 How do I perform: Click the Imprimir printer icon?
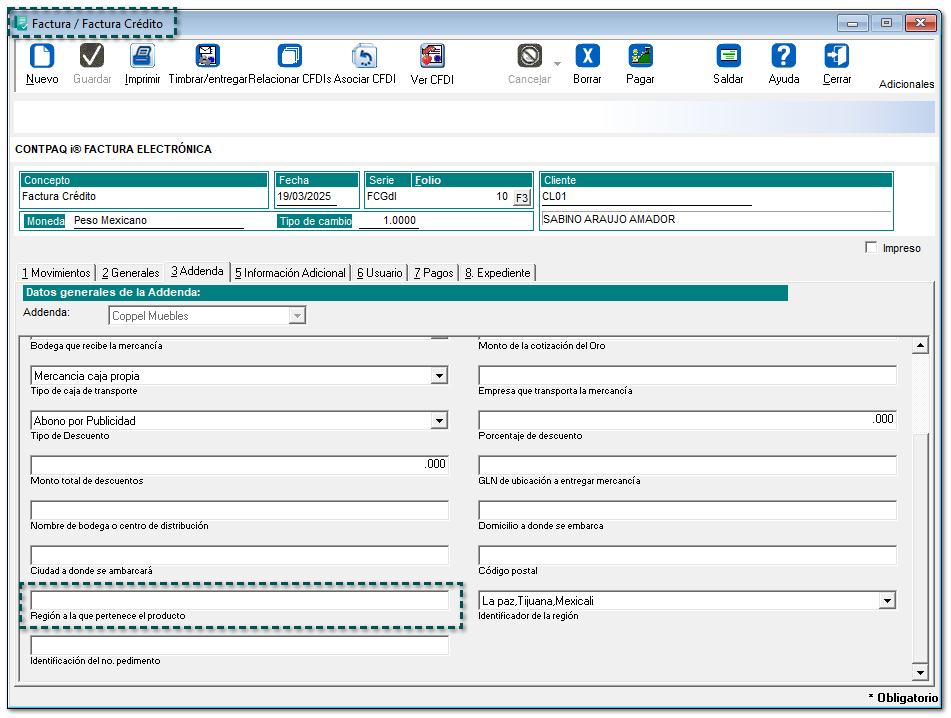142,57
